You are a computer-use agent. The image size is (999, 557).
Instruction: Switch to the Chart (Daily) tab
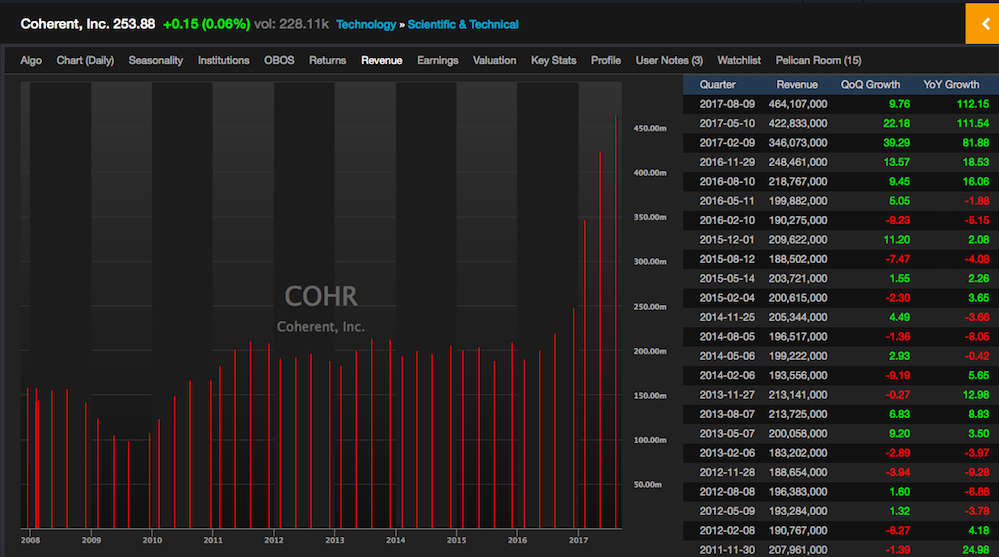point(85,61)
